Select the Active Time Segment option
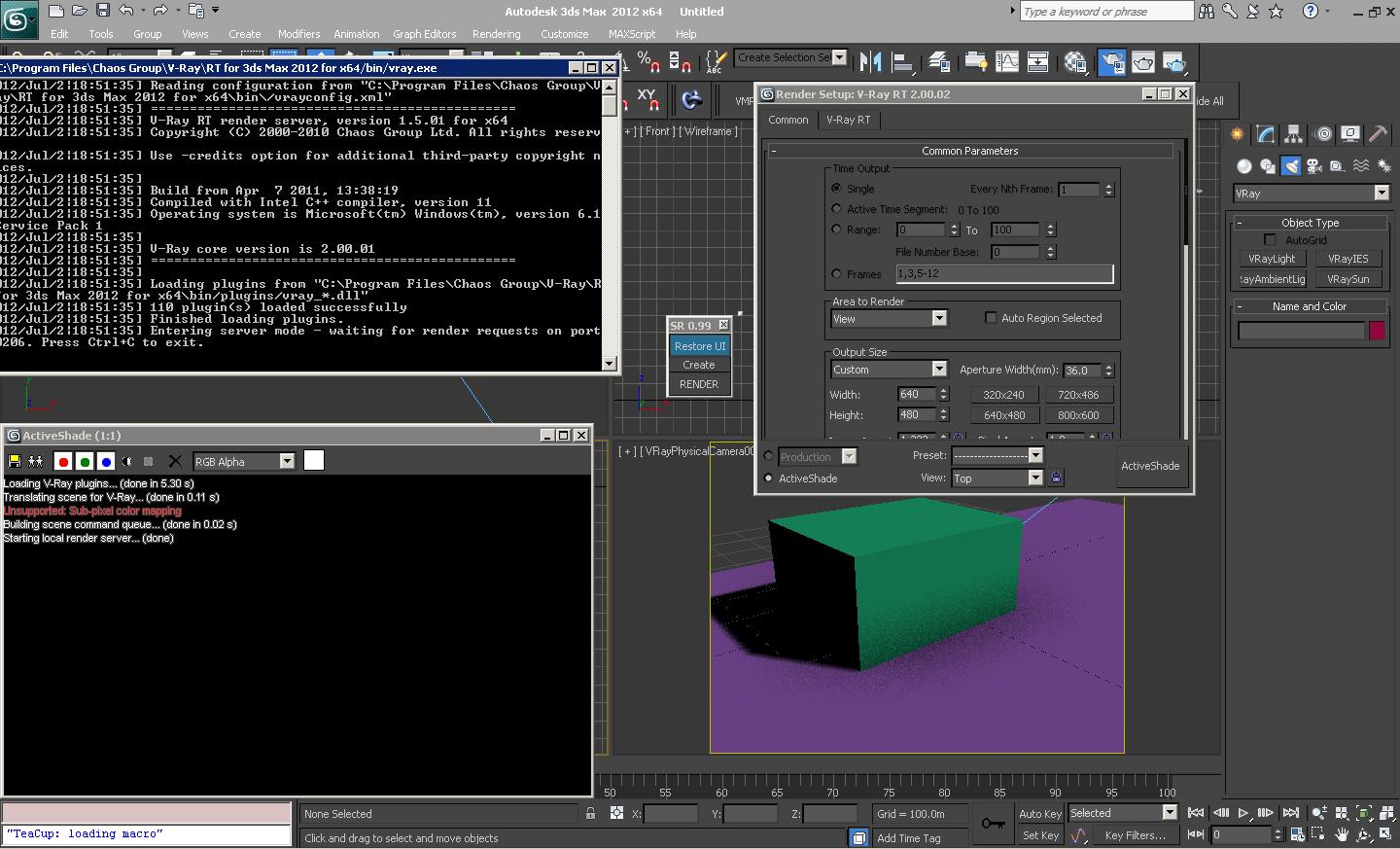 point(836,209)
